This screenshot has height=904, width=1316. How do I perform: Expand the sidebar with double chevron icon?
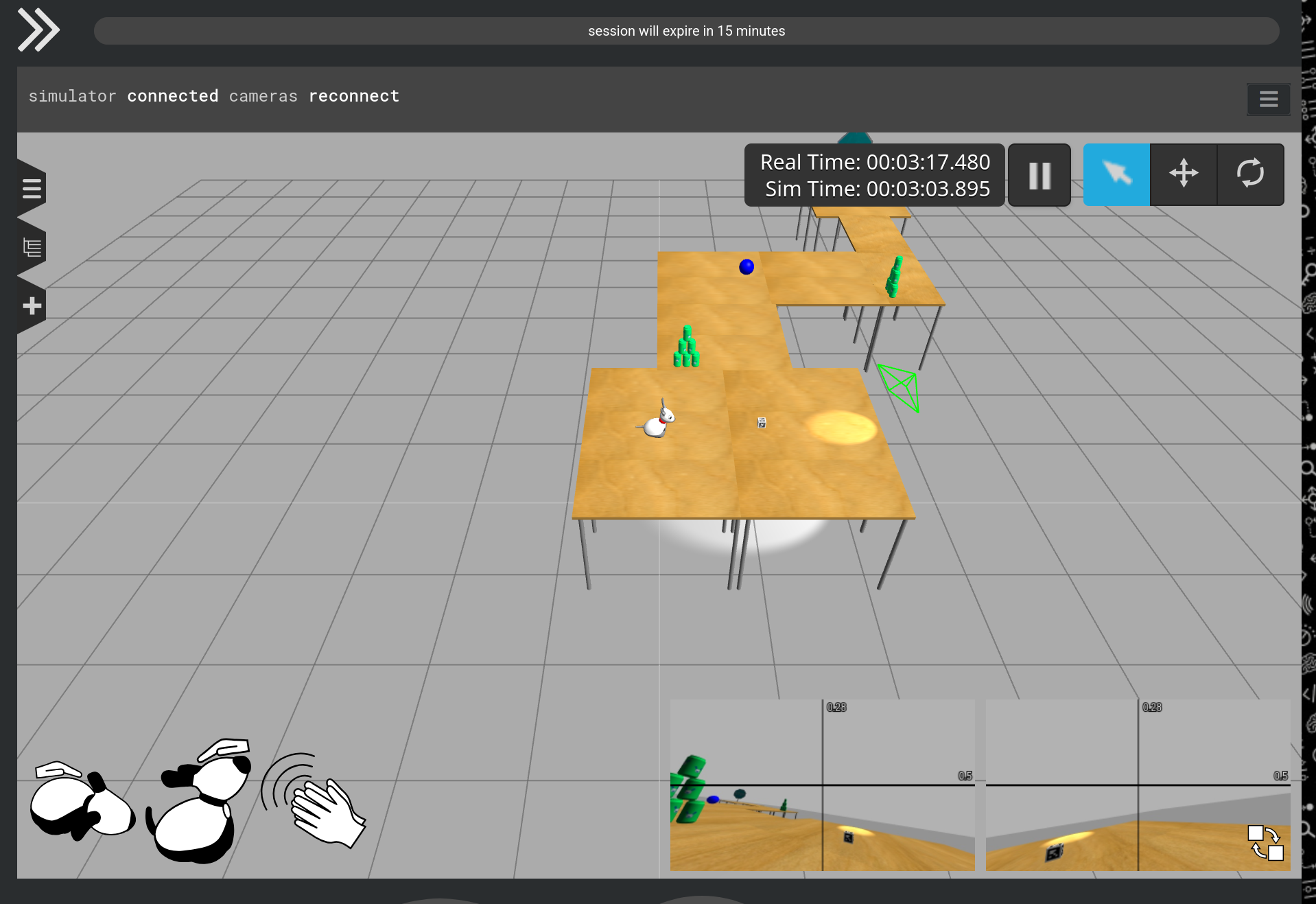[x=38, y=30]
